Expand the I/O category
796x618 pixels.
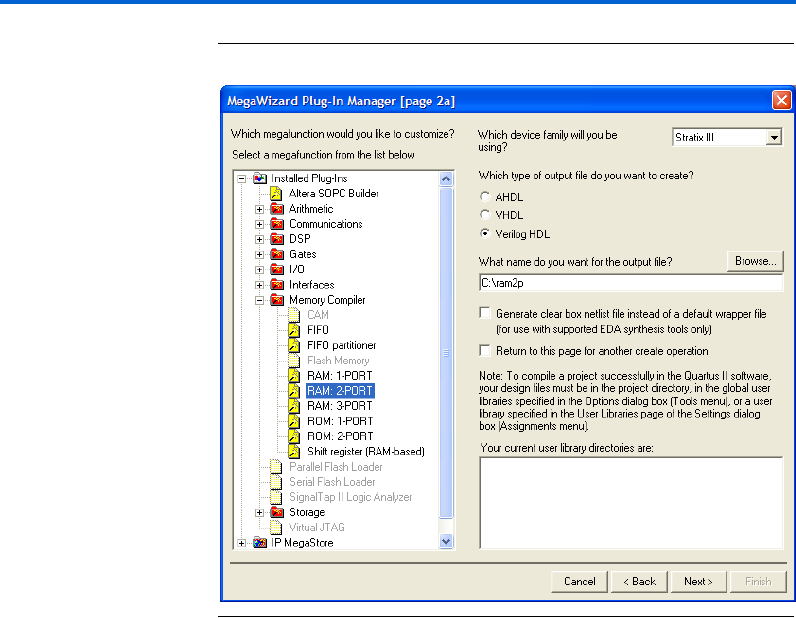(x=259, y=270)
